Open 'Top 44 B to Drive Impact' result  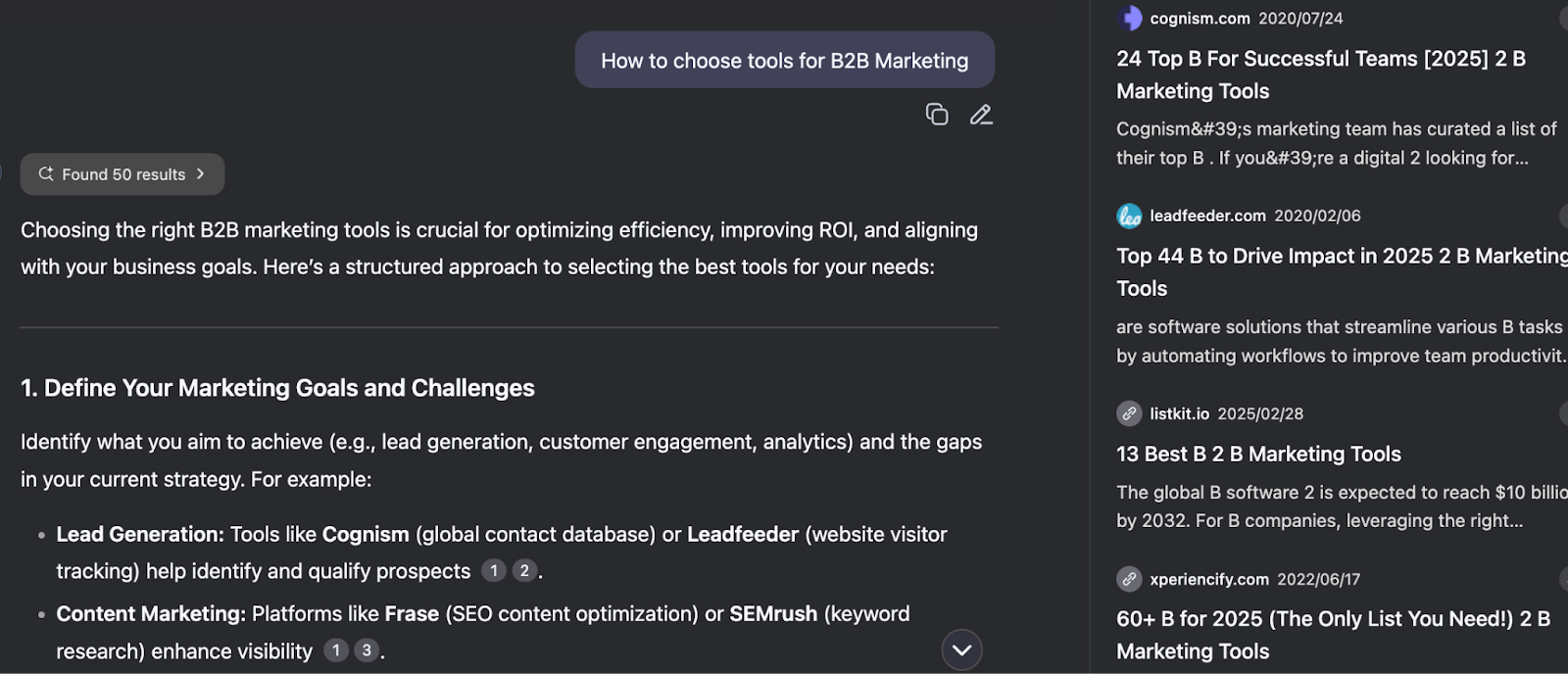pyautogui.click(x=1342, y=272)
